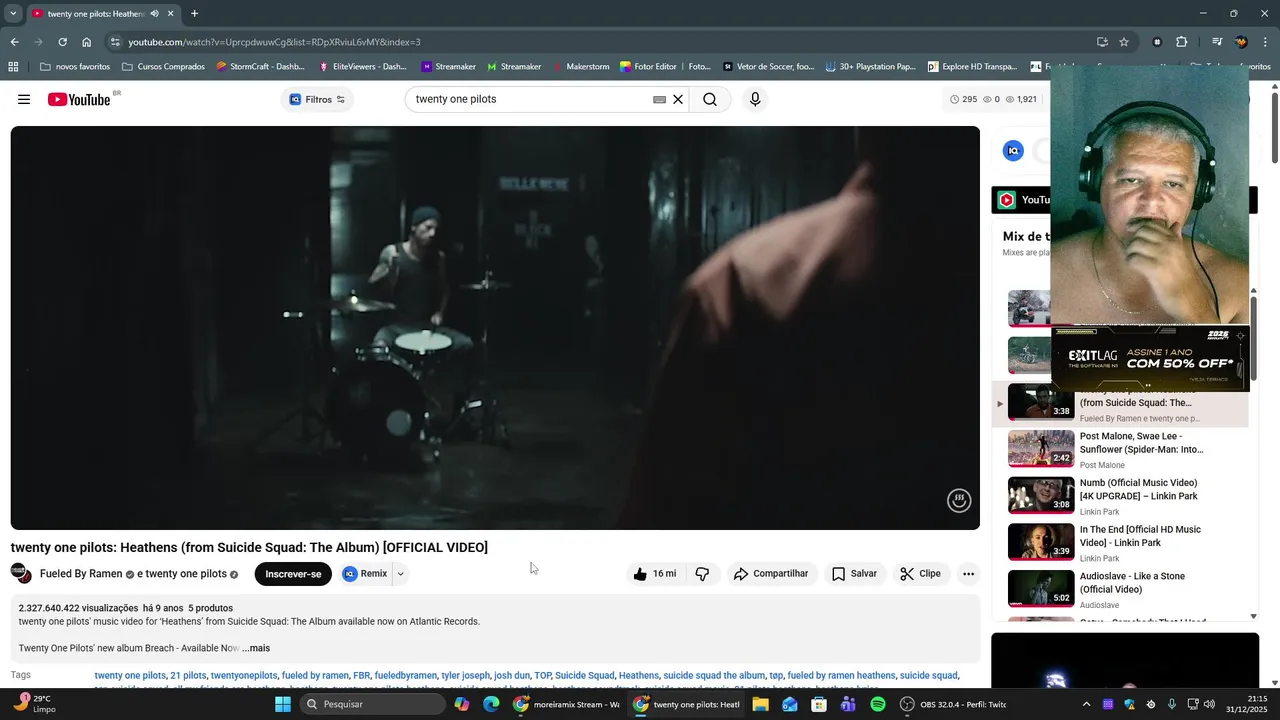Open the Filtros filter button
The height and width of the screenshot is (720, 1280).
(x=317, y=99)
